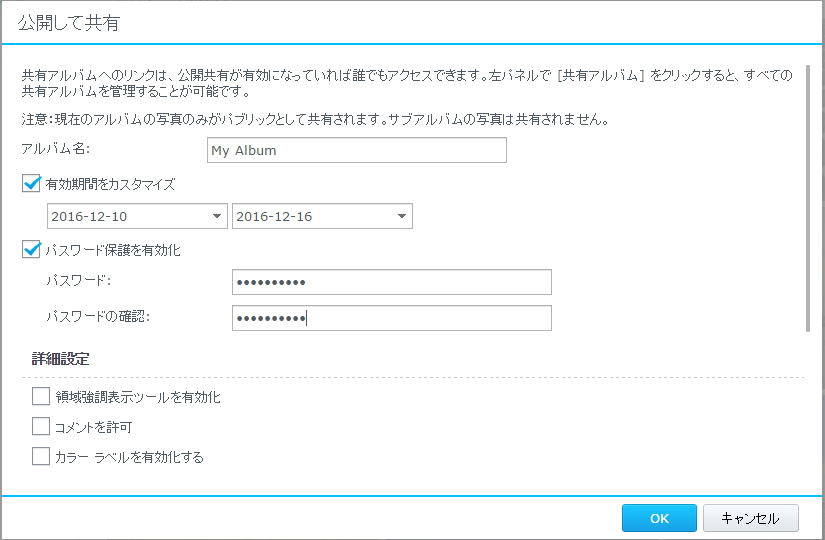Click the 公開して共有 dialog title
Viewport: 825px width, 540px height.
(x=68, y=22)
